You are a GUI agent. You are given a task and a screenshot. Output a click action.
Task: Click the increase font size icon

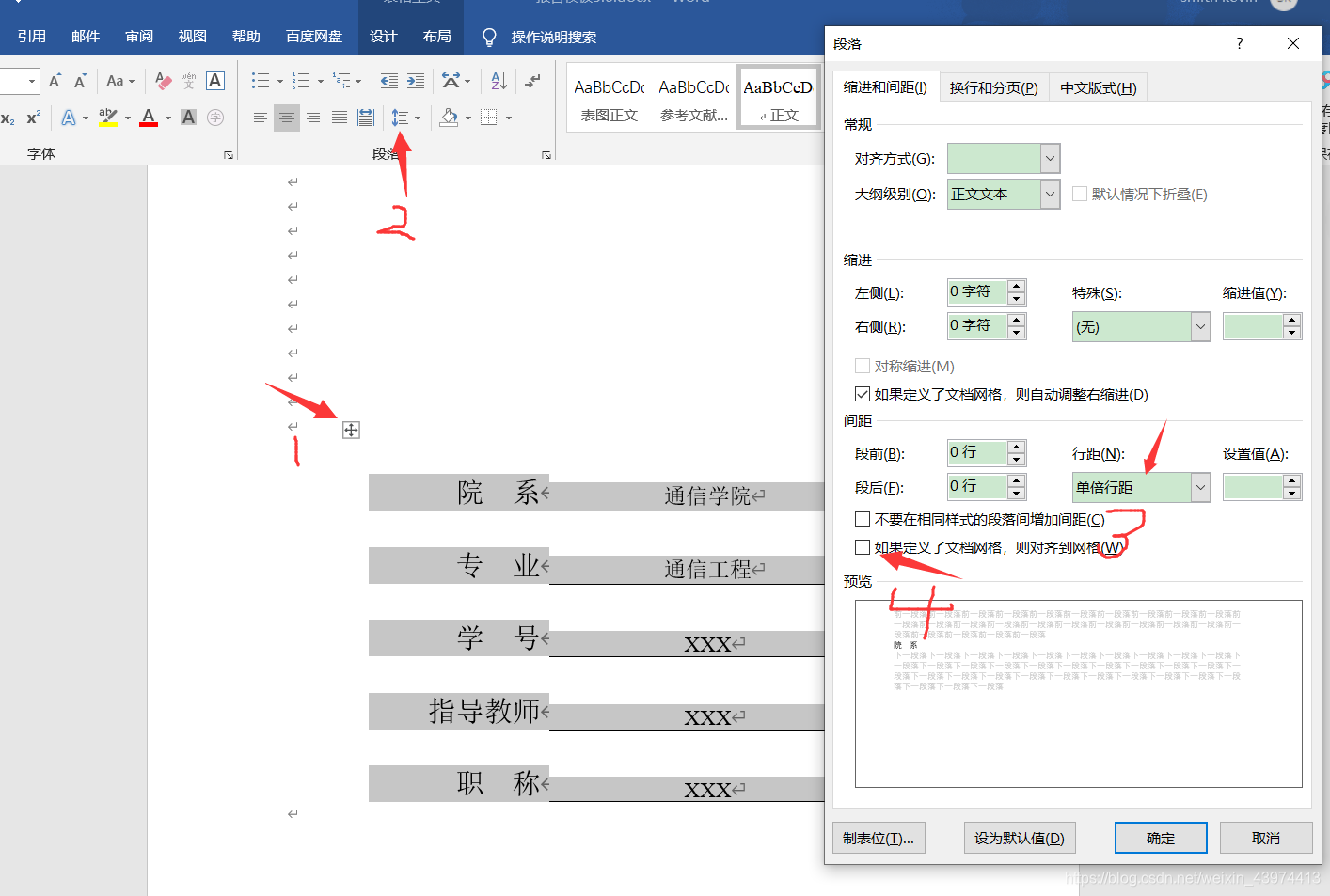55,81
